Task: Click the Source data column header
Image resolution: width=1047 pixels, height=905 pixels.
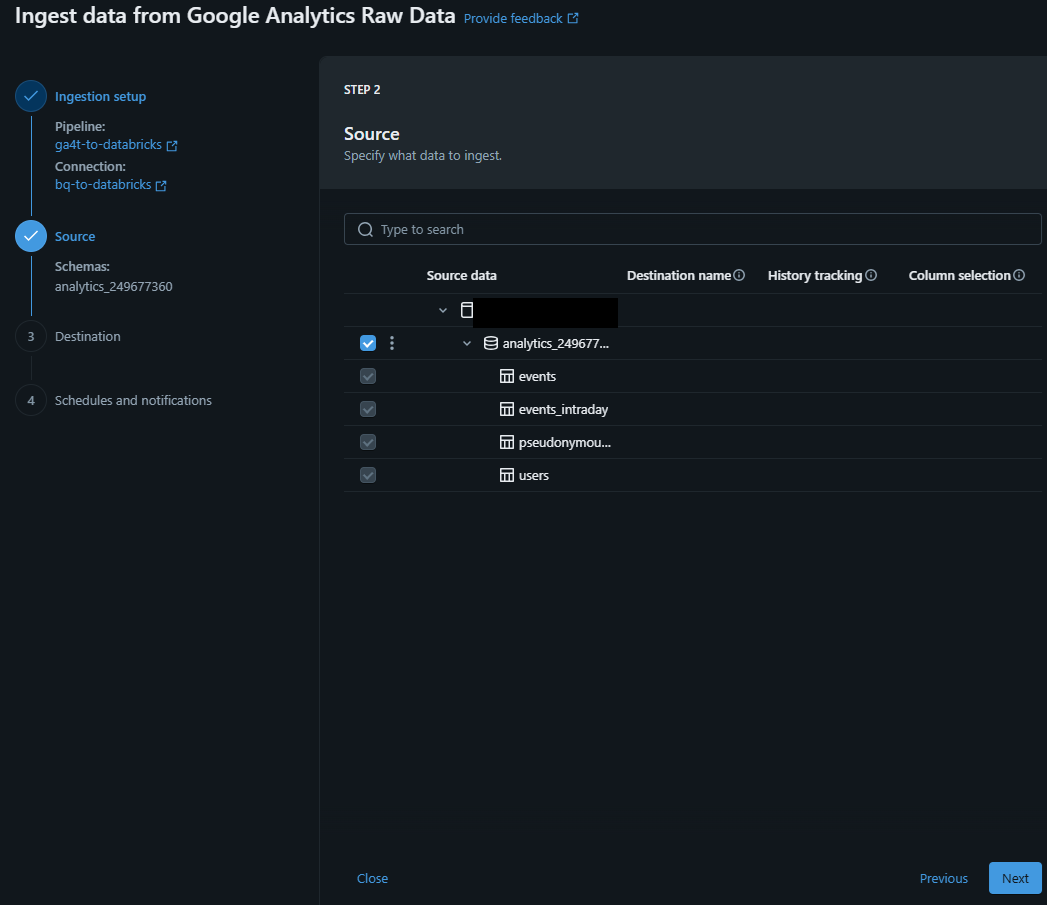Action: click(x=461, y=276)
